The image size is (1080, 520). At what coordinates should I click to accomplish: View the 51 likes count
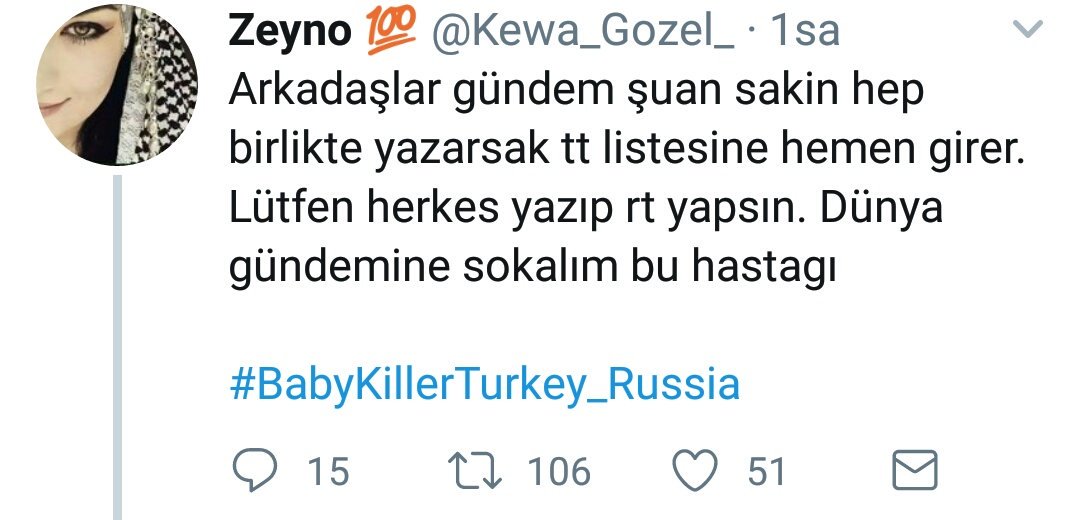[x=767, y=472]
